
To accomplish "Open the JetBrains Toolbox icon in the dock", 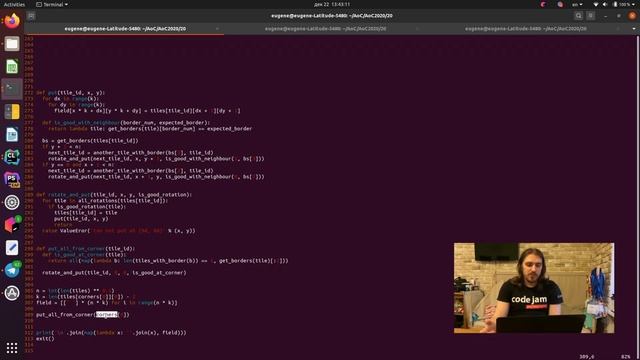I will (x=12, y=225).
